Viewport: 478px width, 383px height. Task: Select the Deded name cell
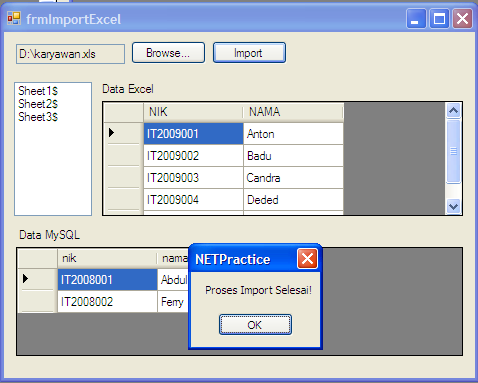(x=293, y=200)
